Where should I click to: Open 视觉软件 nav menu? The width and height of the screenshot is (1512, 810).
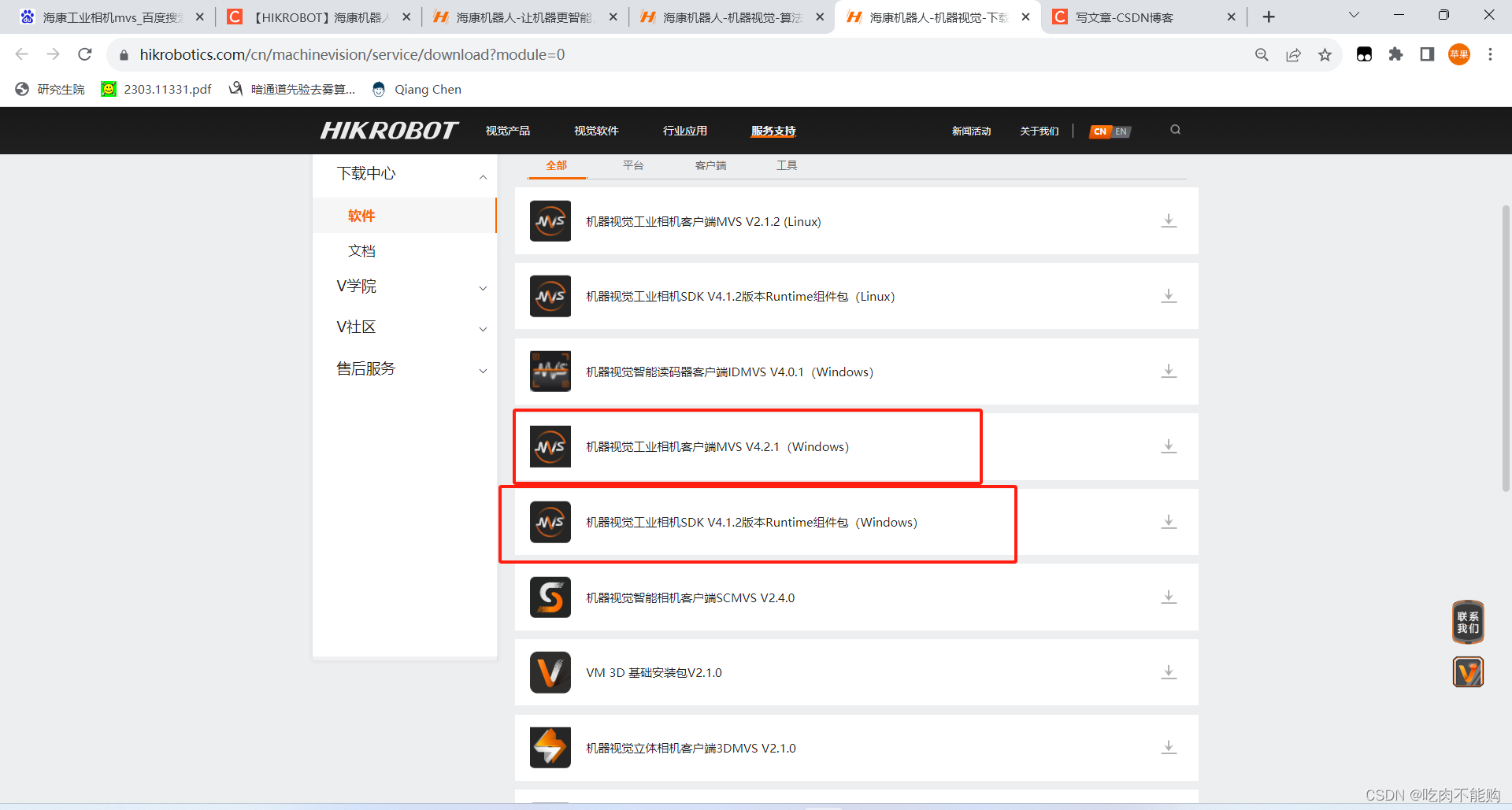click(x=596, y=131)
